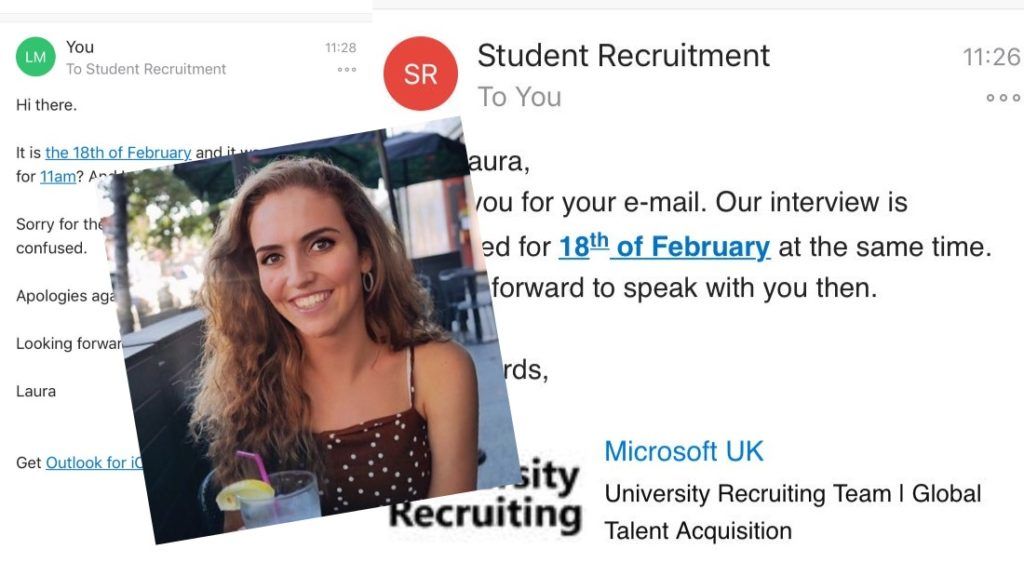1024x576 pixels.
Task: Click the 'University Recruiting Team | Global' text
Action: [x=792, y=494]
